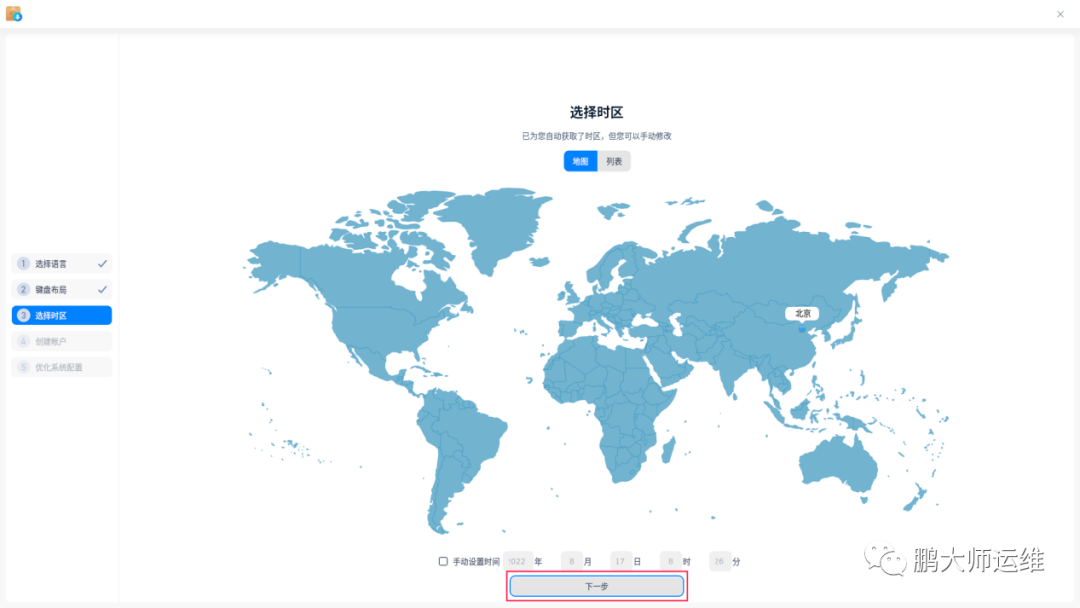Click the hour input field
1080x608 pixels.
click(670, 561)
